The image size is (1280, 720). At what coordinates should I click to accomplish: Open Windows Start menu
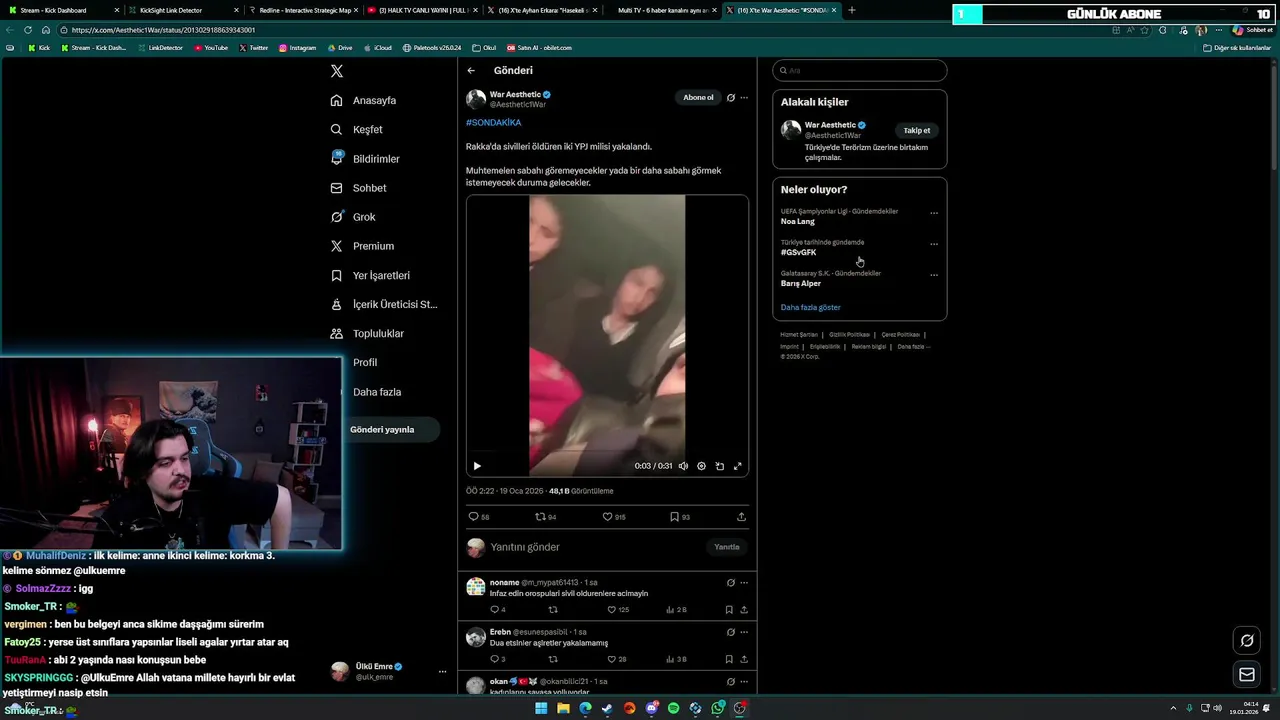(541, 708)
